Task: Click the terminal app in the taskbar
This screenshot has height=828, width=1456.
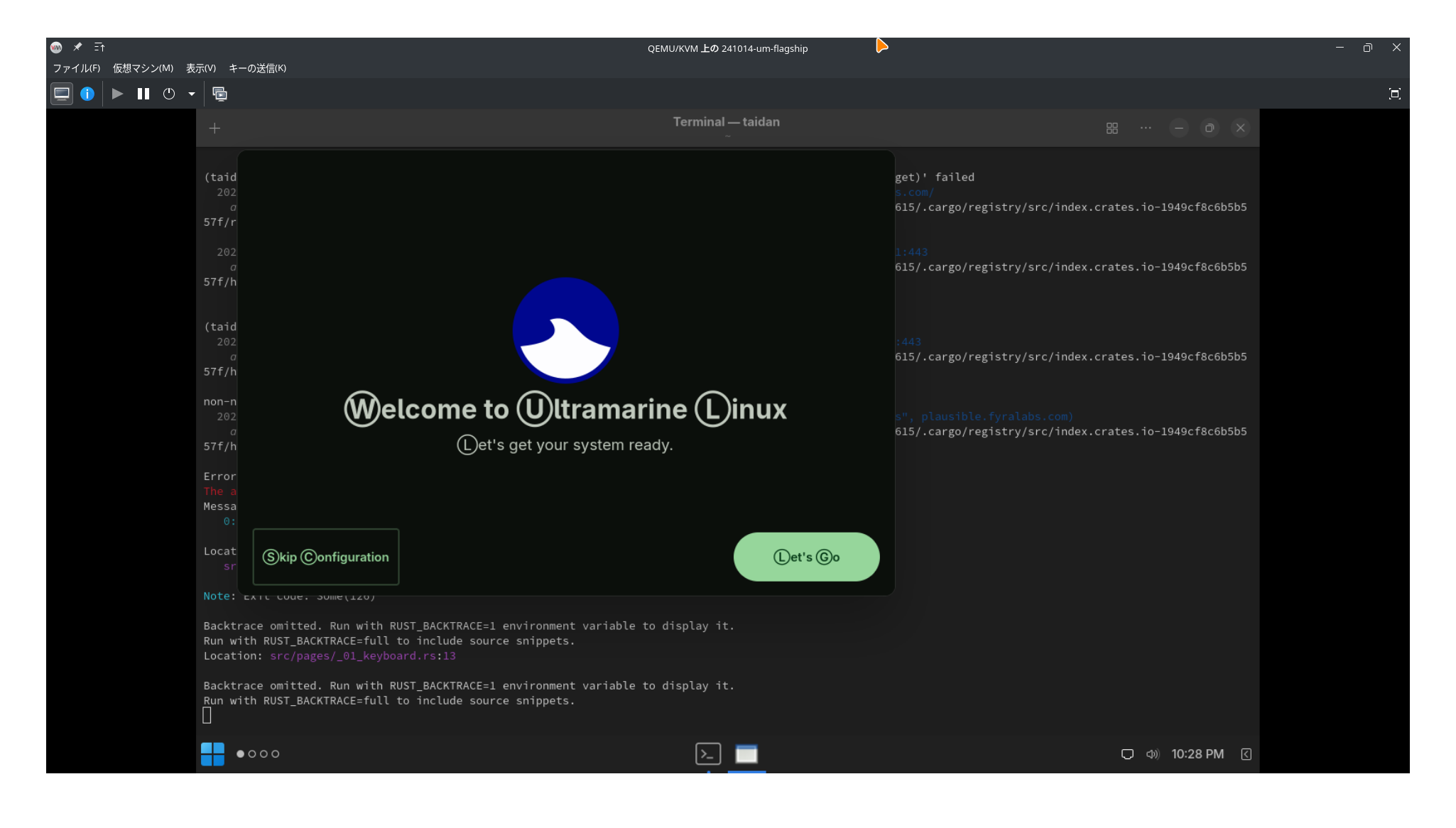Action: tap(708, 753)
